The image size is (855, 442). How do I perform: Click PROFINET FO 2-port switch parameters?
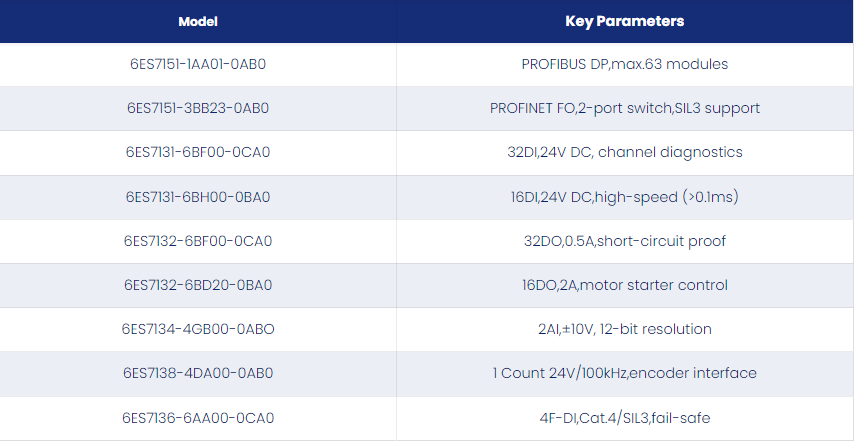click(x=625, y=108)
